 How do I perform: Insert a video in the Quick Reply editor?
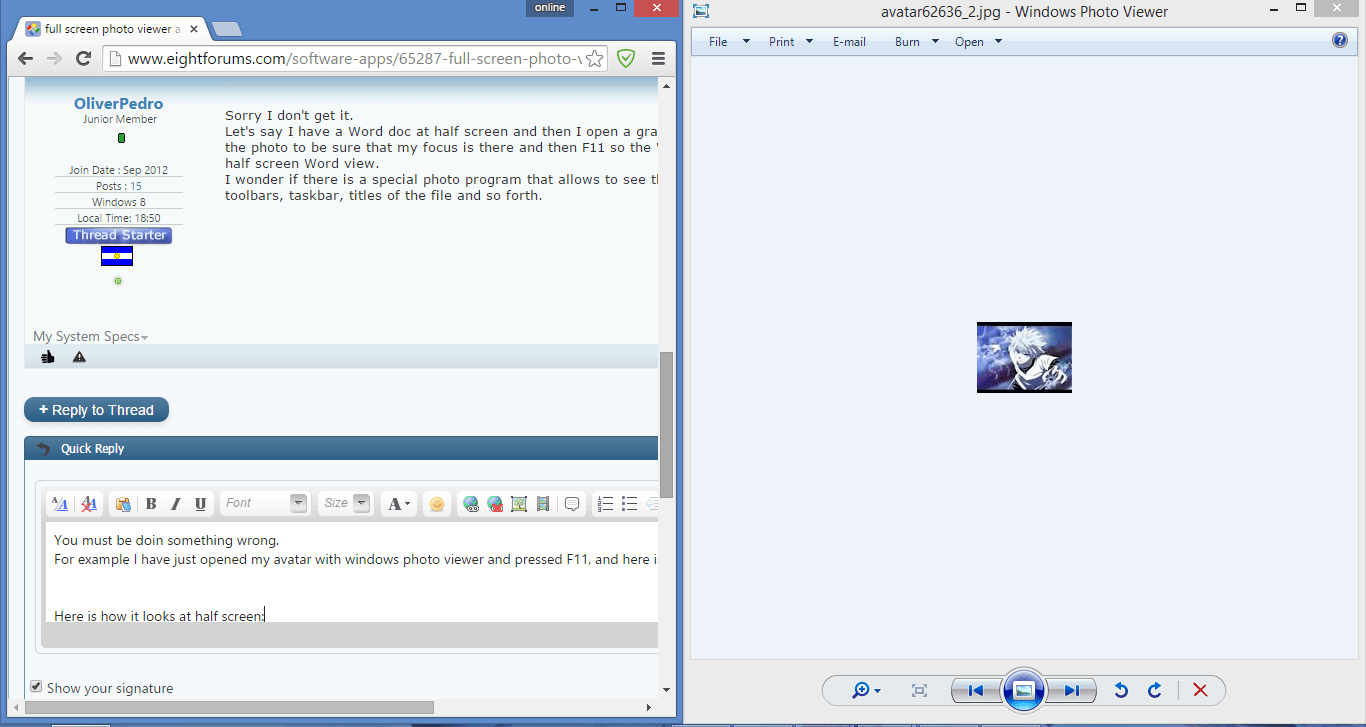pos(542,503)
